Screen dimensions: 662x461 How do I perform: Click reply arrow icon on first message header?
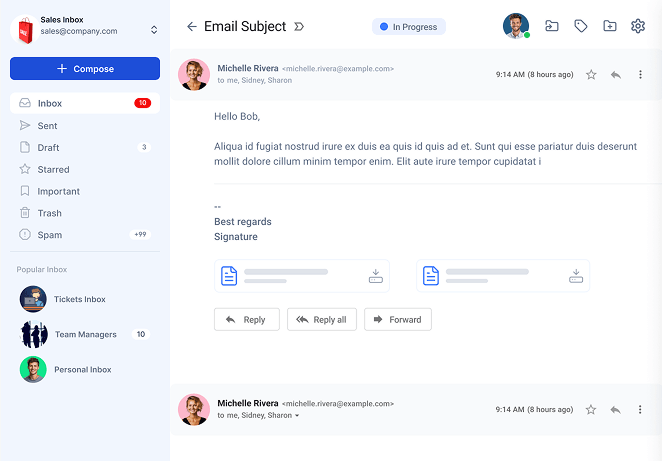click(616, 75)
